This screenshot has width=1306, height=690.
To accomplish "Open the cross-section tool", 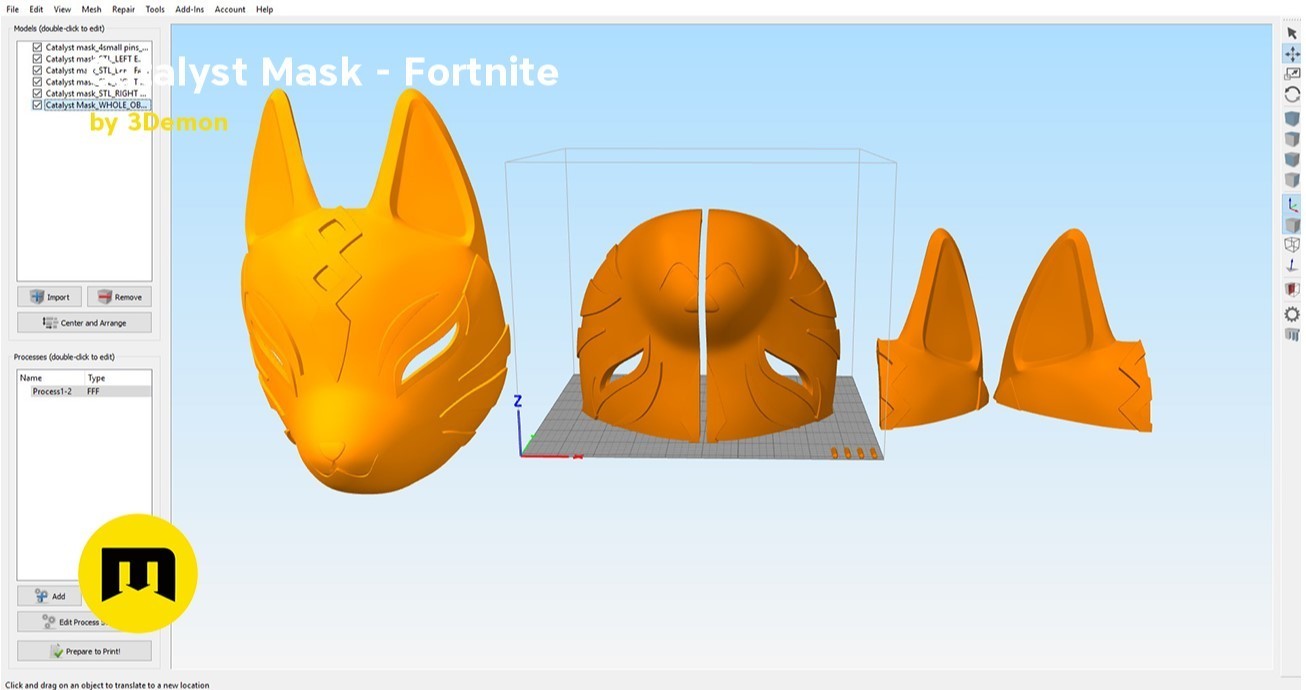I will click(x=1291, y=289).
